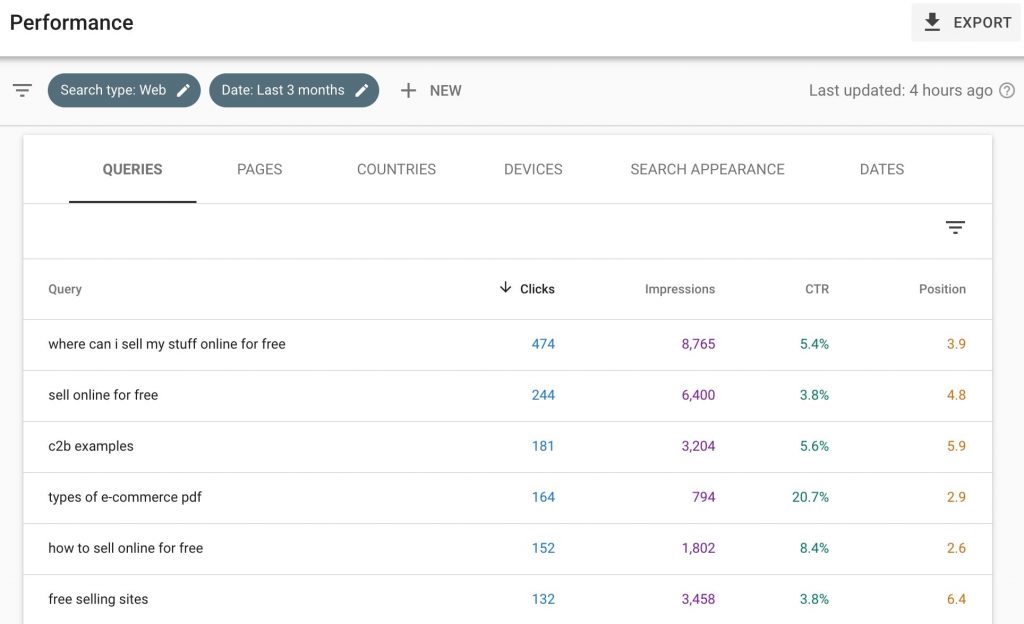Open the COUNTRIES tab
This screenshot has width=1024, height=624.
(x=396, y=169)
